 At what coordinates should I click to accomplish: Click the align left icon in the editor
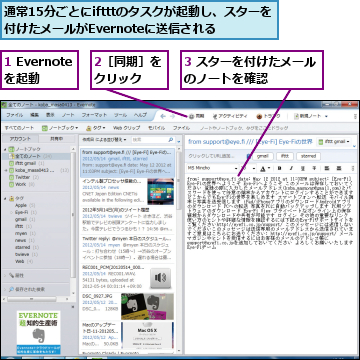pos(327,168)
